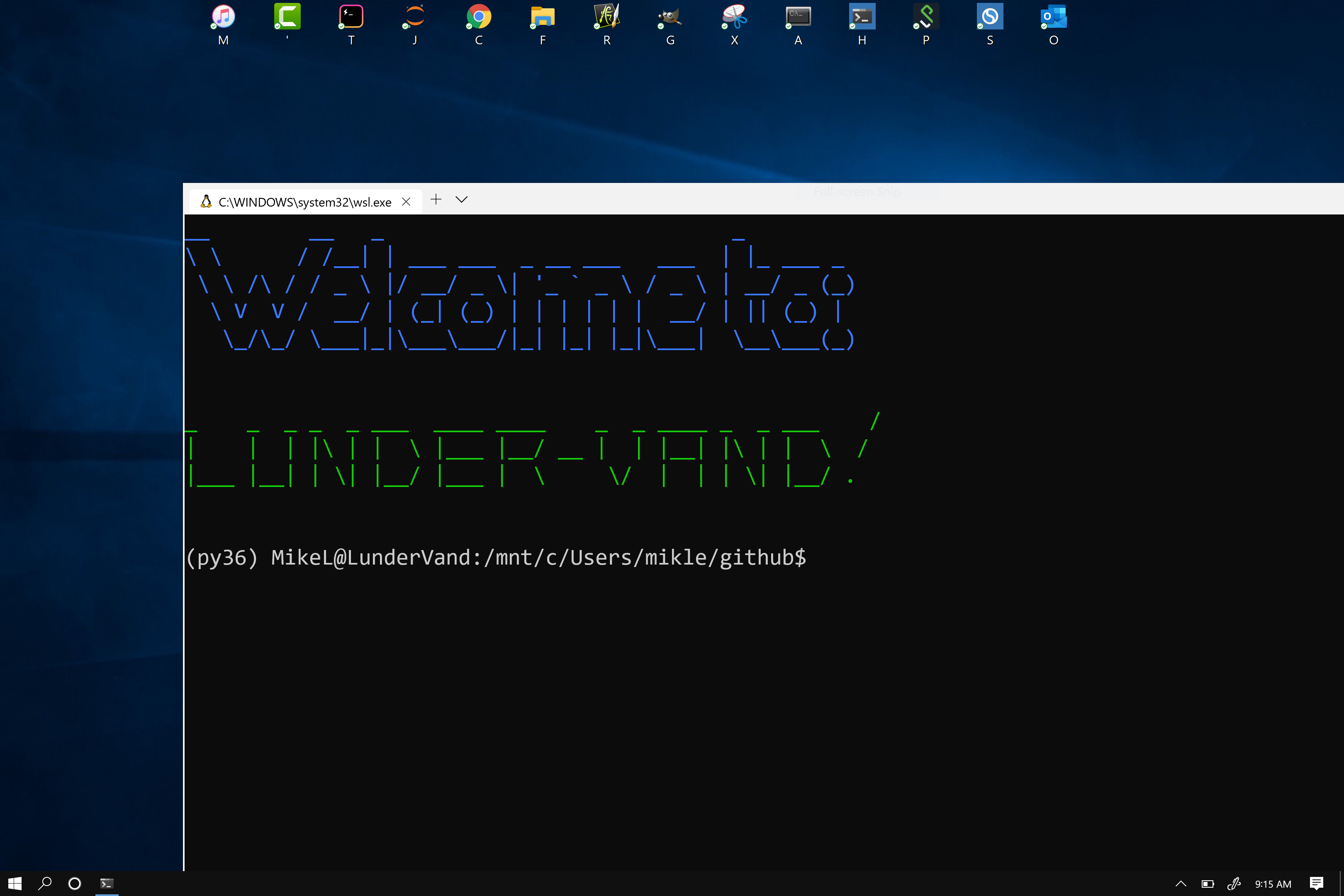Open the Linux penguin icon on wsl.exe tab
This screenshot has height=896, width=1344.
click(205, 201)
